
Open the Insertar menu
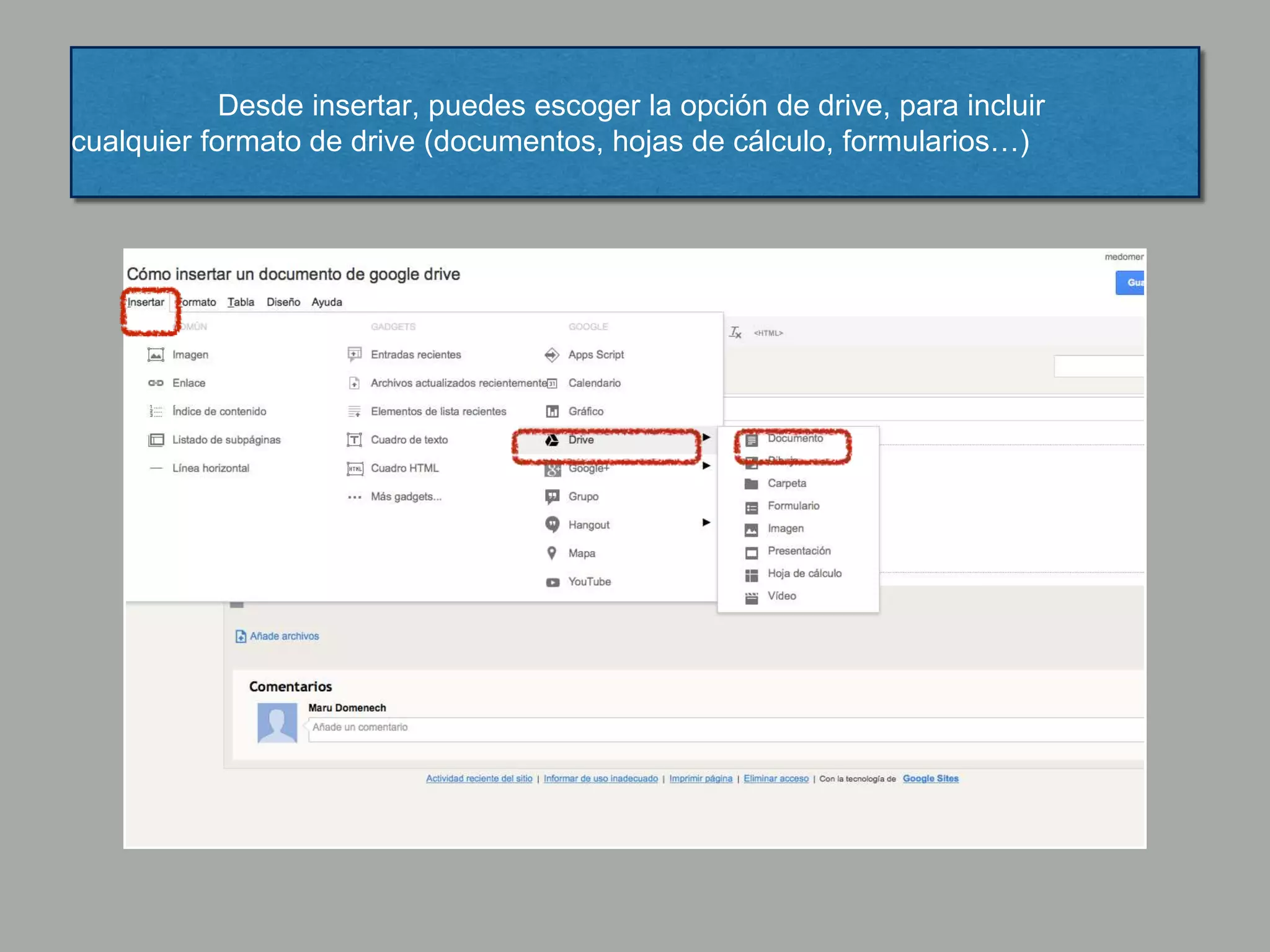click(x=146, y=302)
